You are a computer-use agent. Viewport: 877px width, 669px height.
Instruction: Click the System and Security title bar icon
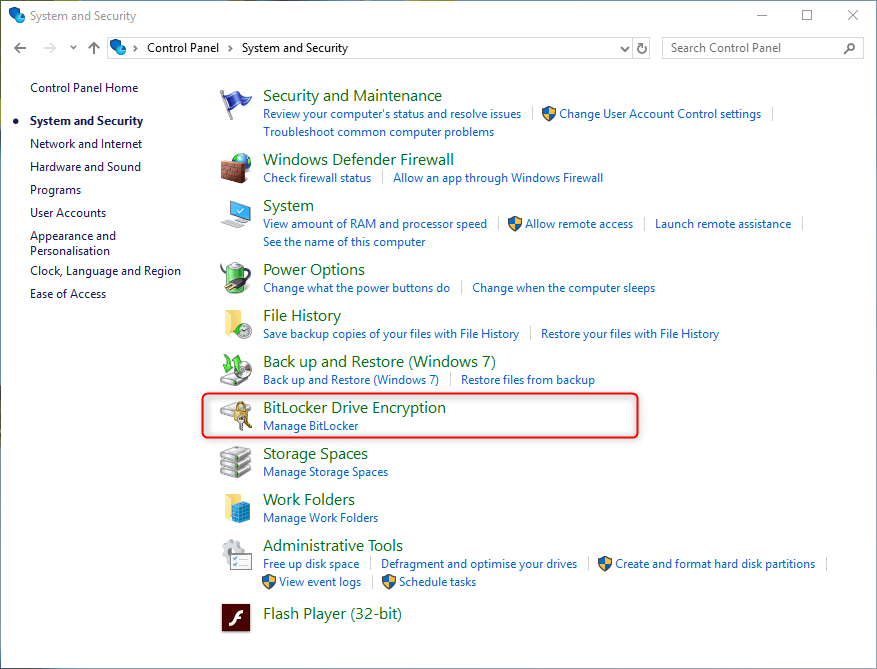(17, 15)
